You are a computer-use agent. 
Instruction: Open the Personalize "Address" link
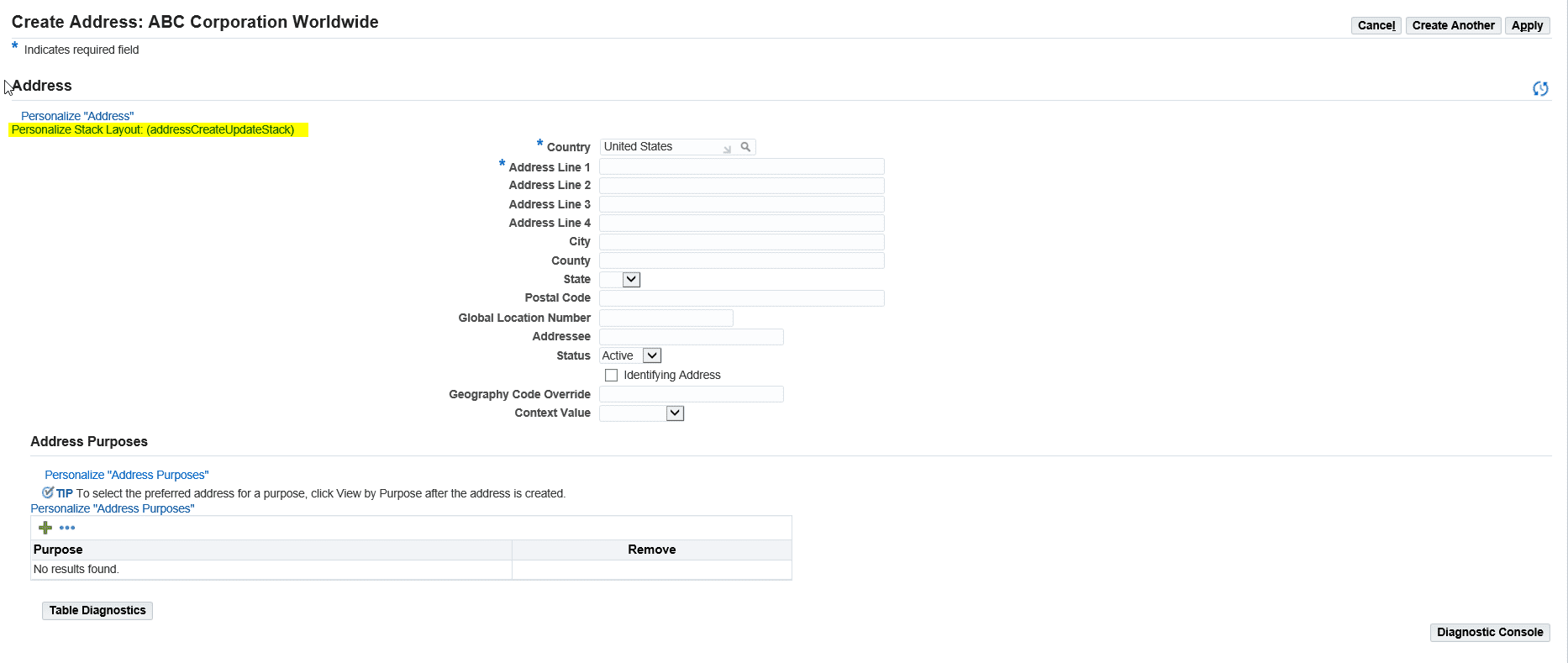[x=77, y=116]
